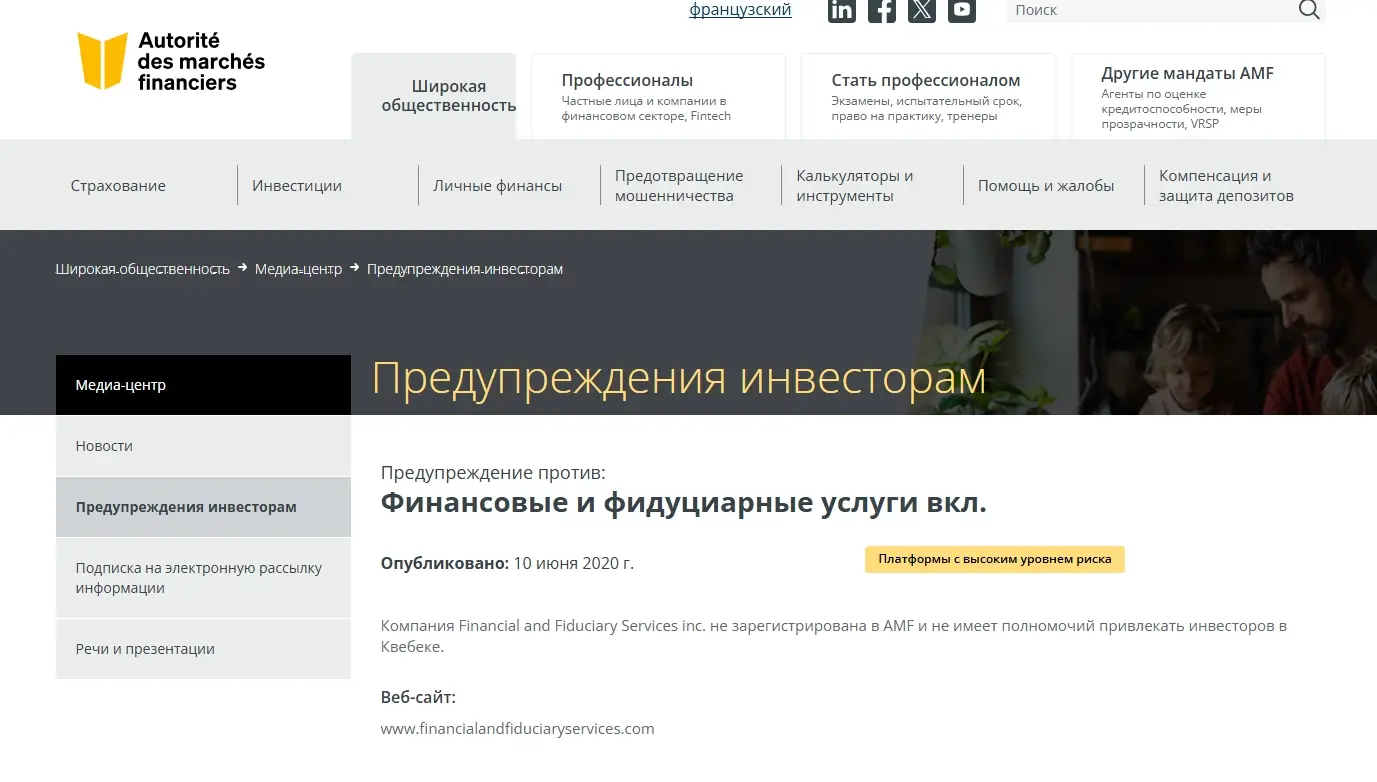The height and width of the screenshot is (782, 1377).
Task: Open the AMF Facebook page icon
Action: click(x=882, y=10)
